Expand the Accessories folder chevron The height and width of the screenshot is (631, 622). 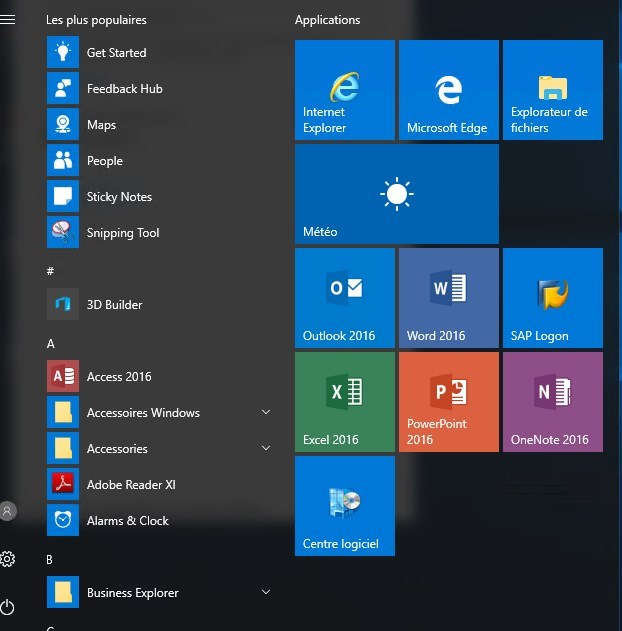tap(266, 448)
